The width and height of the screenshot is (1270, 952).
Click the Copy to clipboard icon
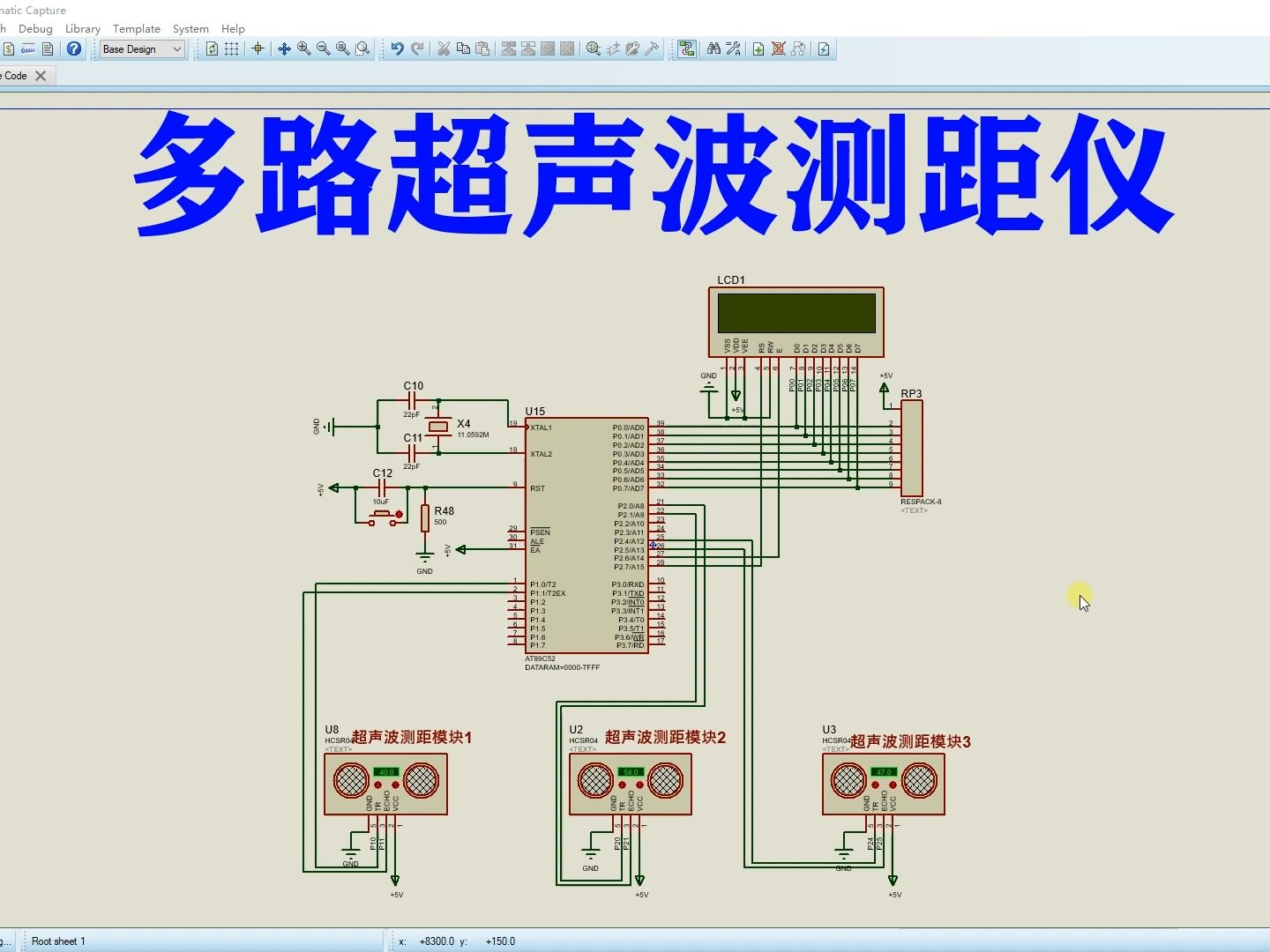click(463, 49)
